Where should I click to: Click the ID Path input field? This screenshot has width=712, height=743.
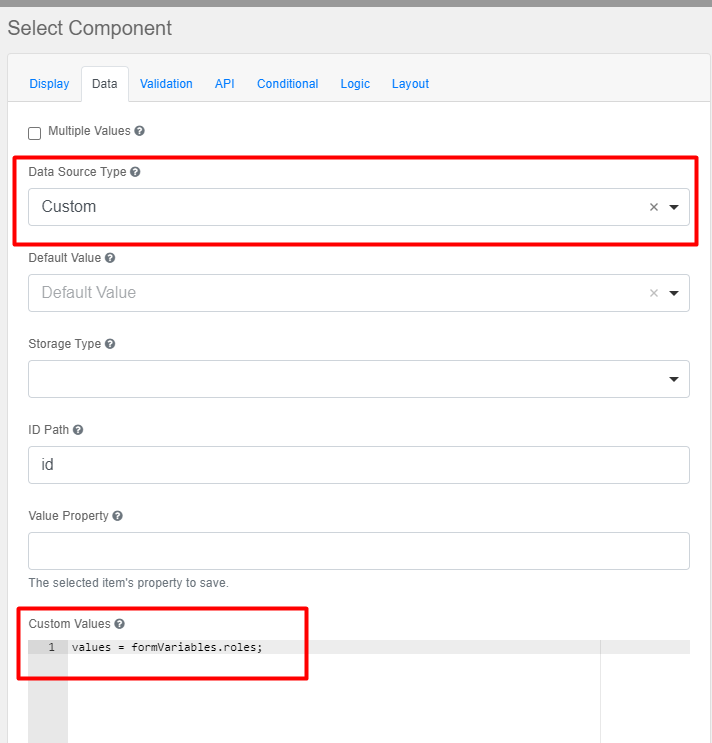point(359,465)
